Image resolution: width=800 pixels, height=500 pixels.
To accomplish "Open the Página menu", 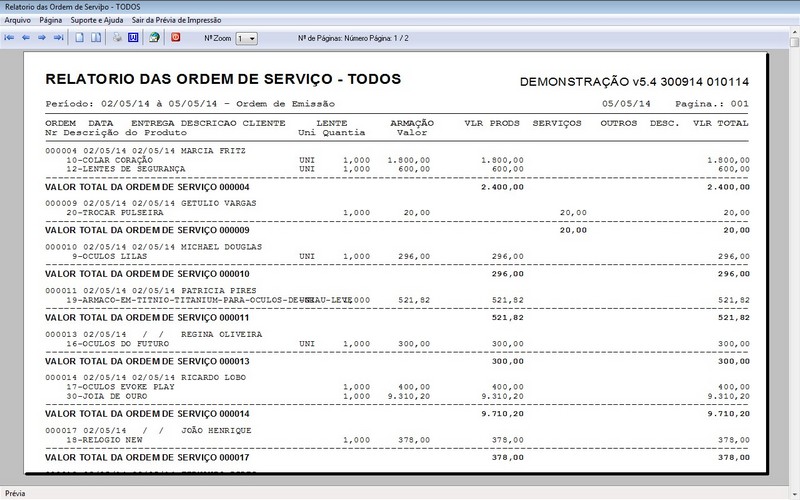I will click(x=51, y=20).
